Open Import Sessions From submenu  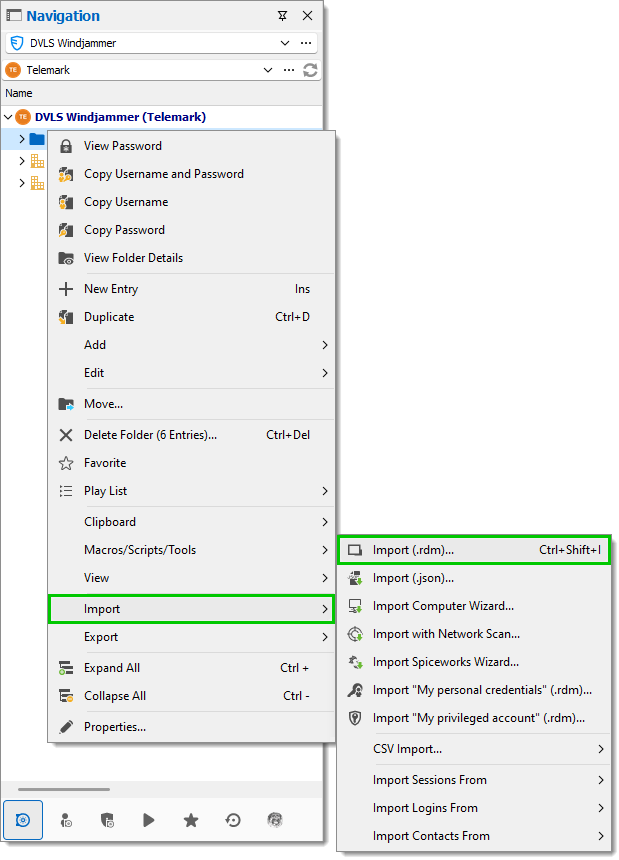point(474,780)
